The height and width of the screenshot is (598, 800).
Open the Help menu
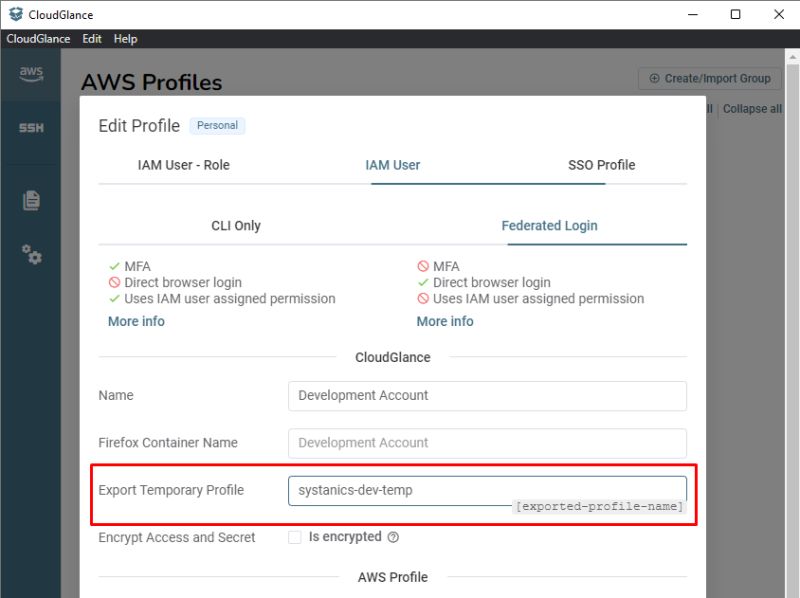[125, 38]
